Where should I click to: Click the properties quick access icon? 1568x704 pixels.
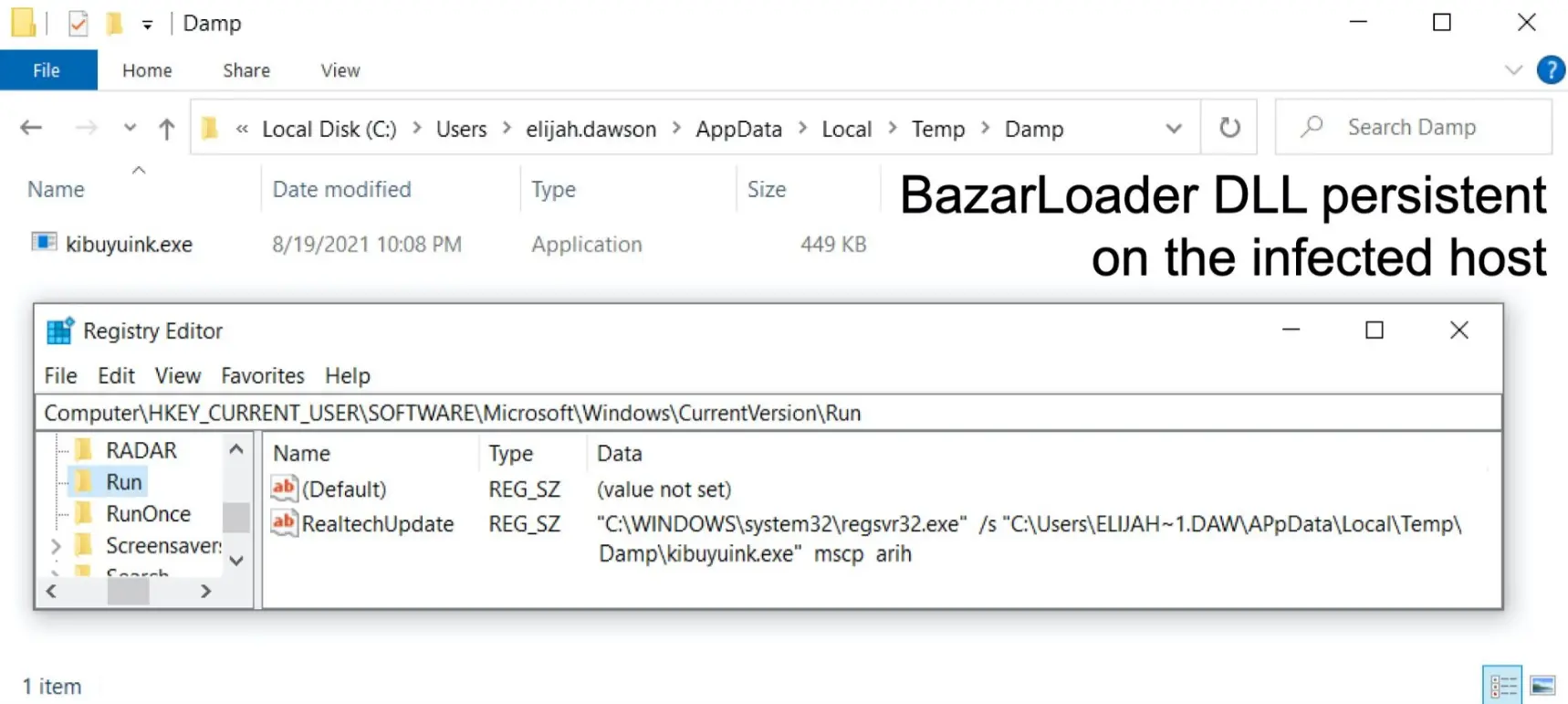[78, 23]
